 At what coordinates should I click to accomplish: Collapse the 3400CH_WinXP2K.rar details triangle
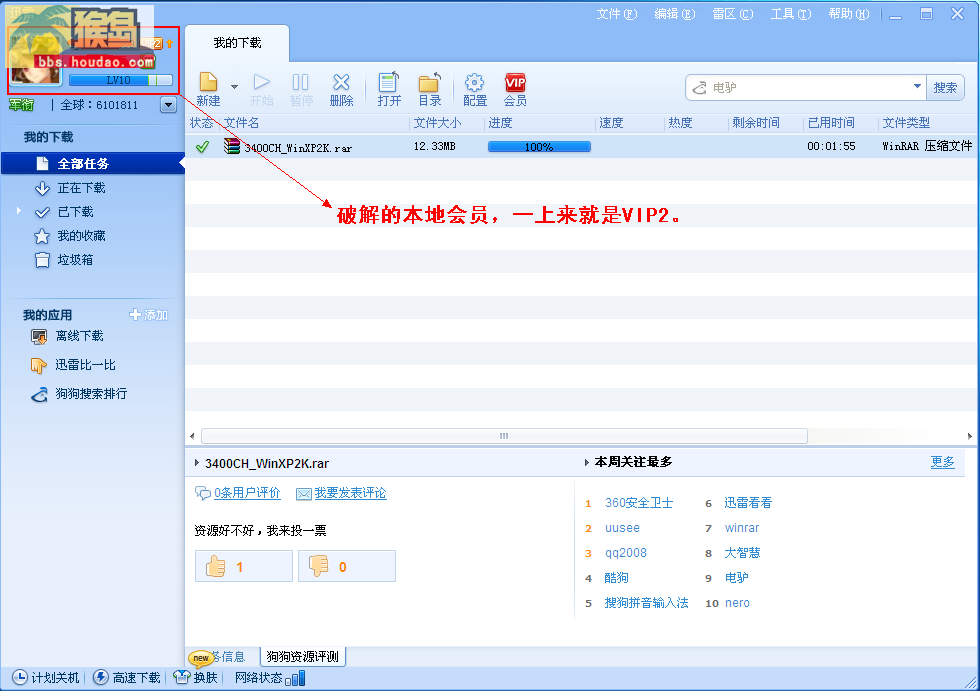[197, 463]
